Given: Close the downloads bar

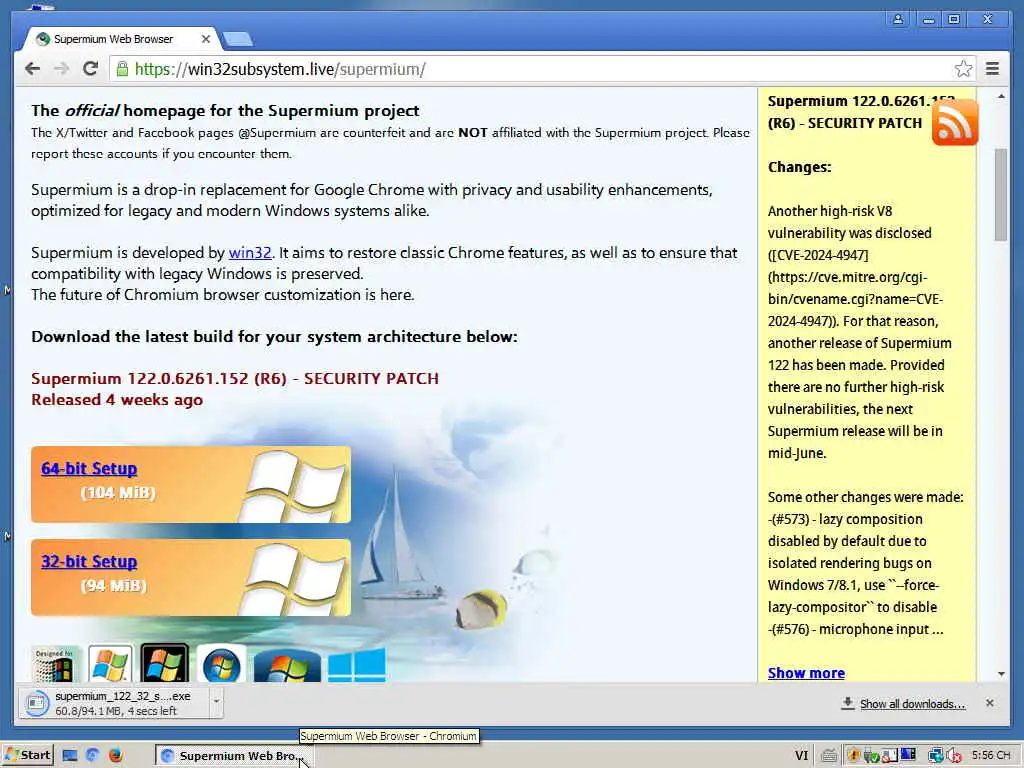Looking at the screenshot, I should click(x=989, y=703).
